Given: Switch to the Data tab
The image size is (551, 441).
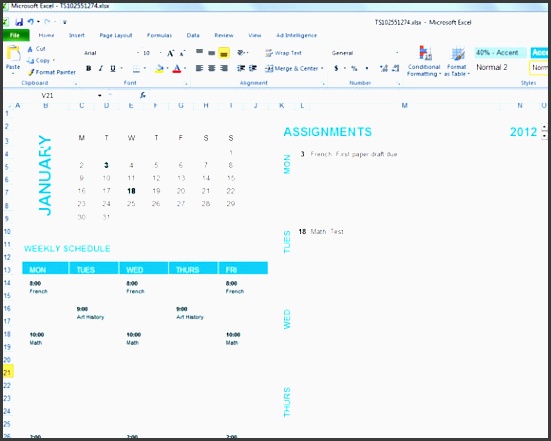Looking at the screenshot, I should tap(193, 35).
